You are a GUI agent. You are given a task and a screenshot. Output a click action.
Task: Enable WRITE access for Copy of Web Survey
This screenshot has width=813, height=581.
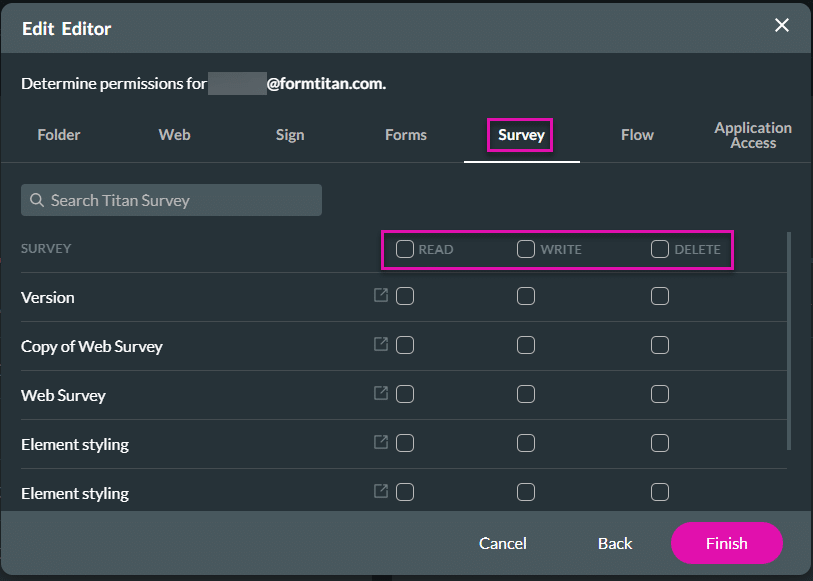(x=526, y=344)
